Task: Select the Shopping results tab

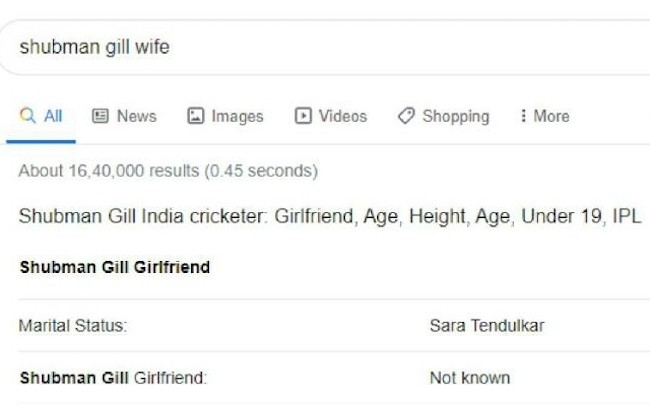Action: click(455, 116)
